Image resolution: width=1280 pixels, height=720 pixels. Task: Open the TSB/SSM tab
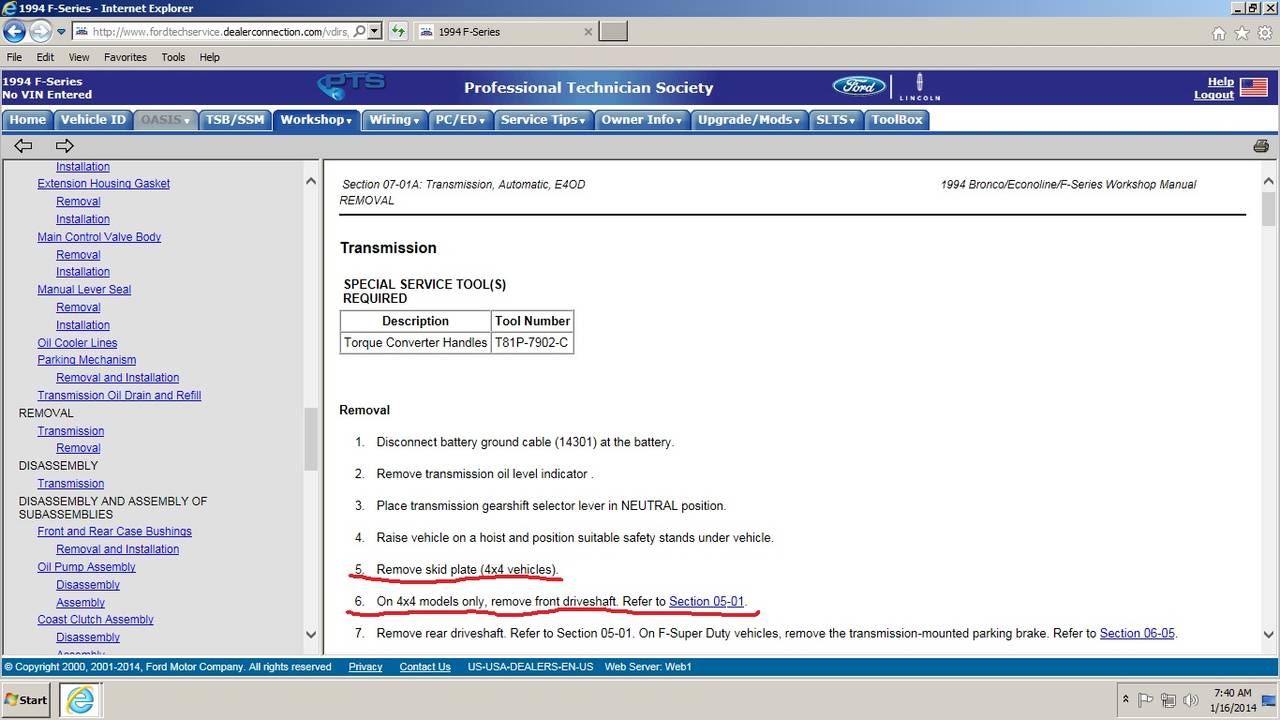click(235, 120)
